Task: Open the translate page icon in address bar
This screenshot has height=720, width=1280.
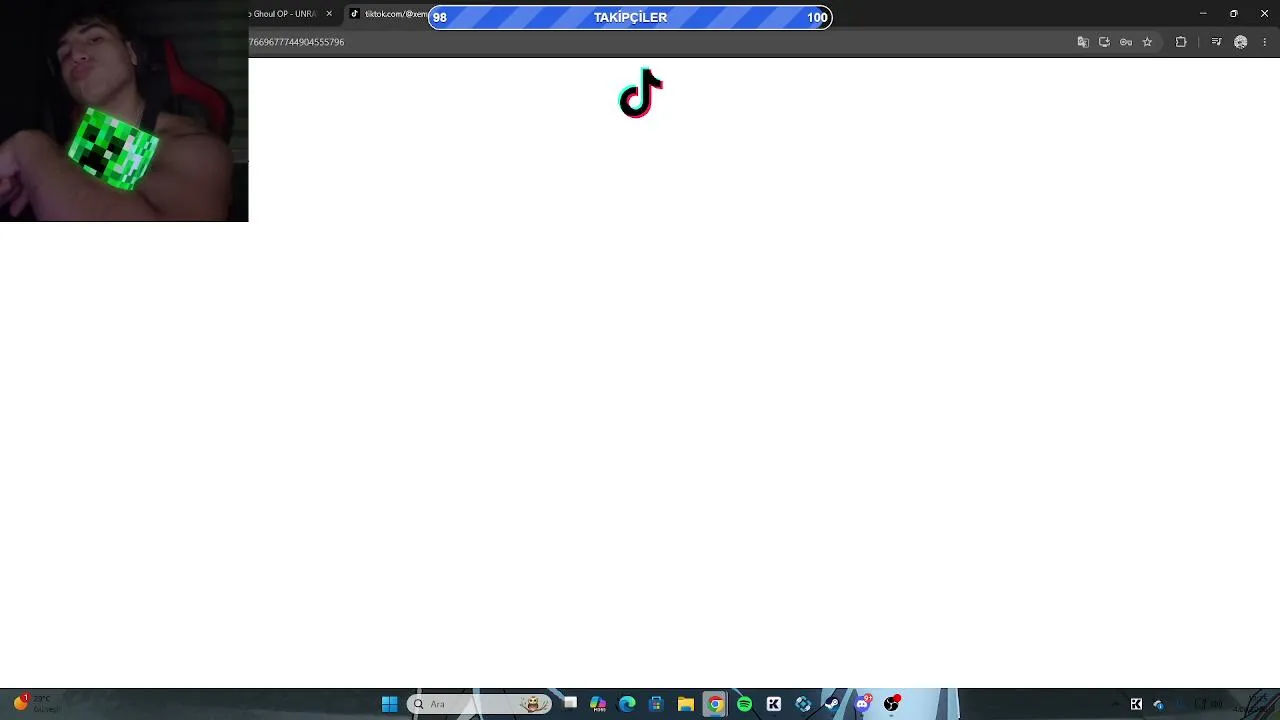Action: click(1083, 42)
